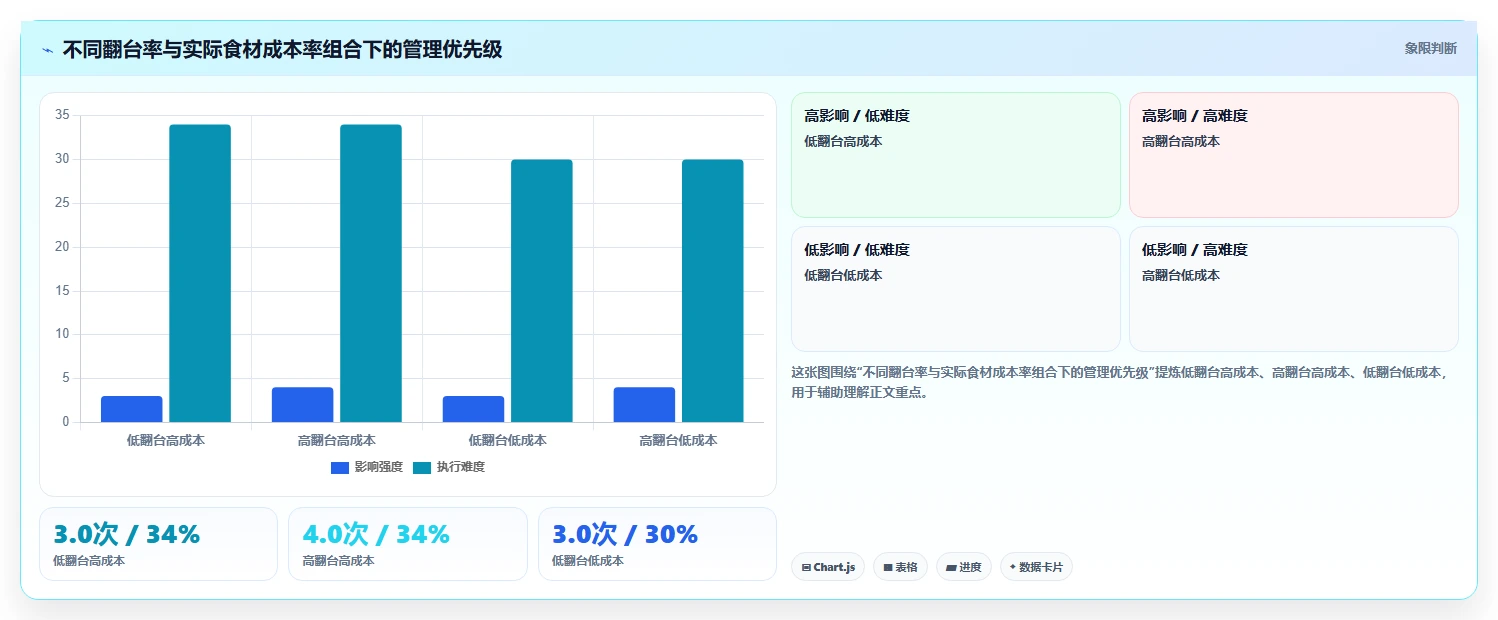The image size is (1498, 620).
Task: Click the y-axis value 20
Action: (x=62, y=247)
